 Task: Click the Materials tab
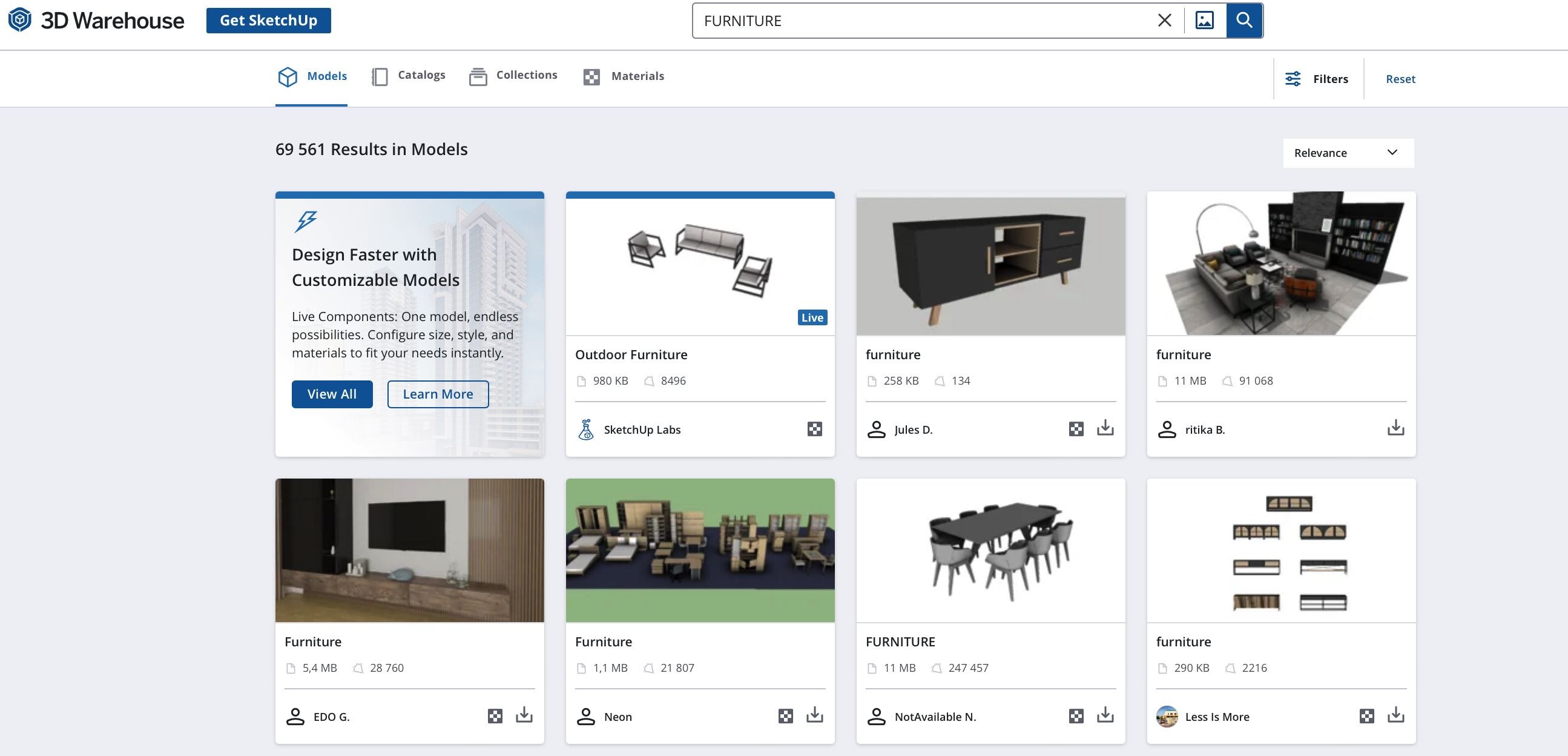click(623, 76)
